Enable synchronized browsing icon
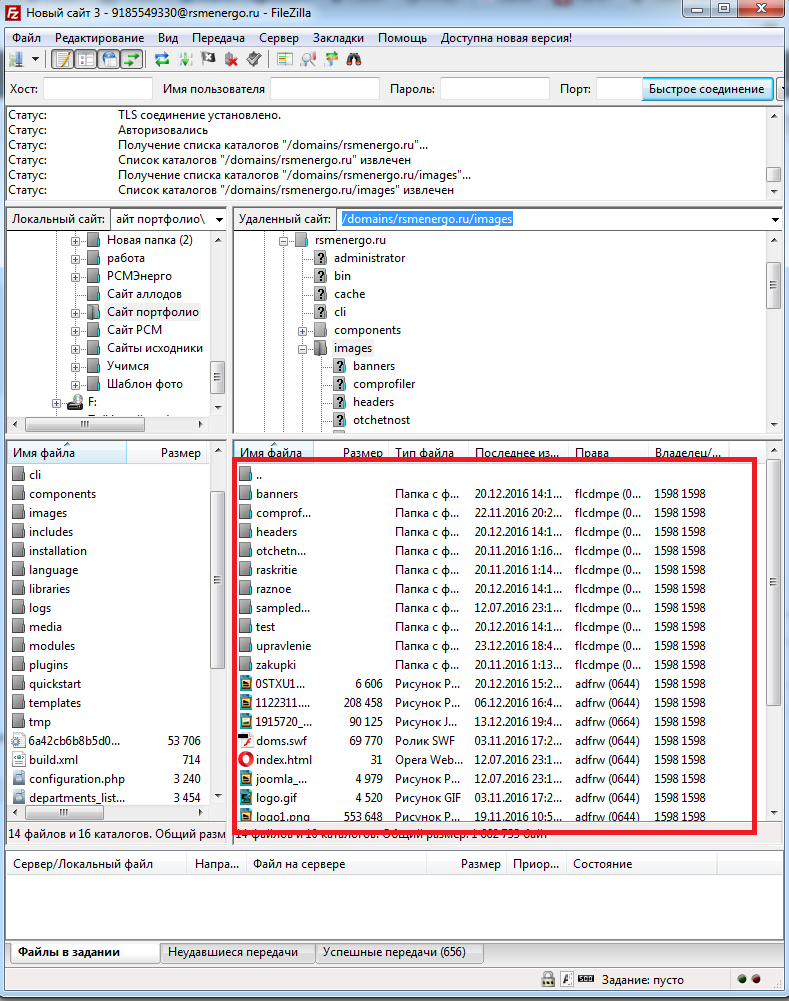Viewport: 789px width, 1001px height. (331, 59)
